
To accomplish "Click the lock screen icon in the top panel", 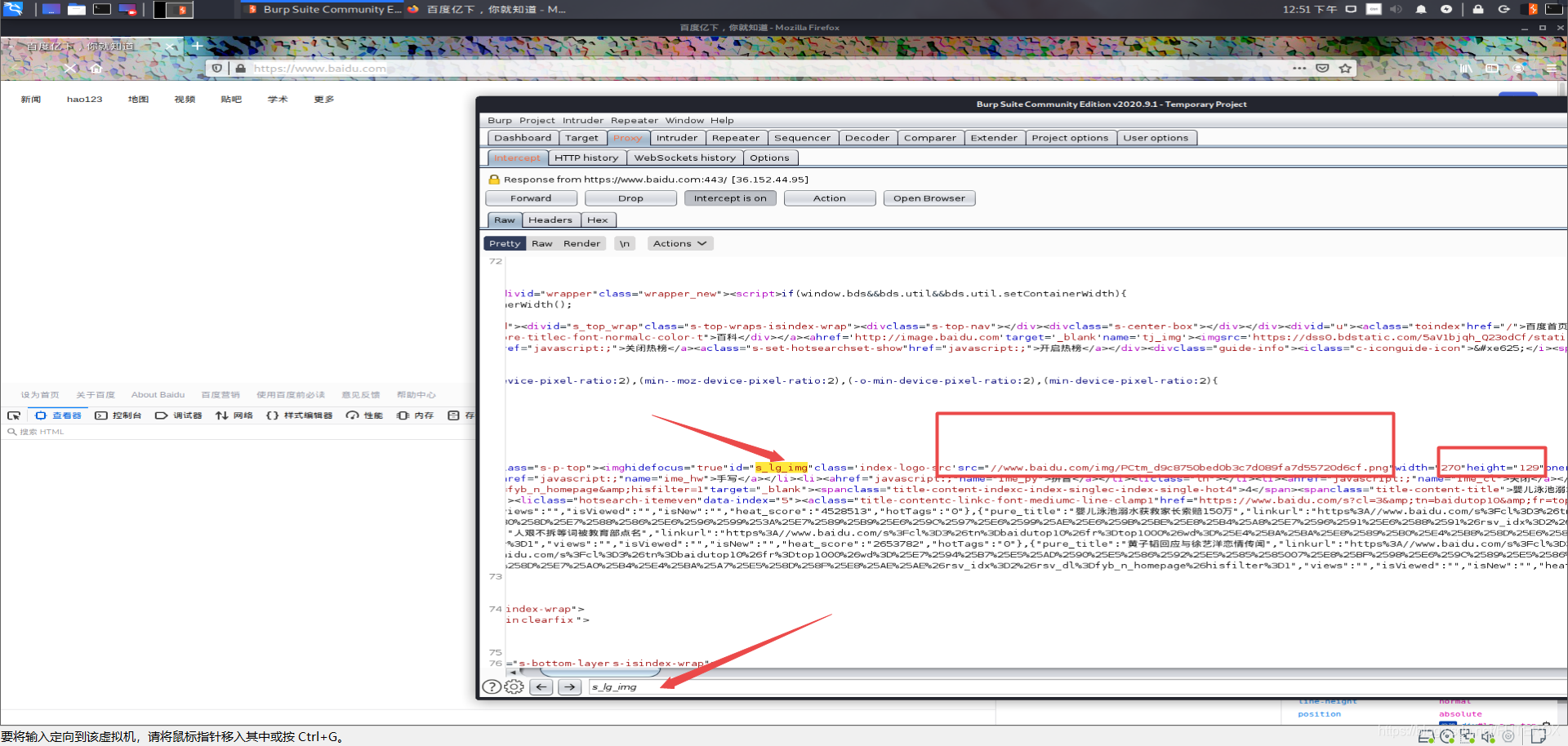I will (1478, 9).
